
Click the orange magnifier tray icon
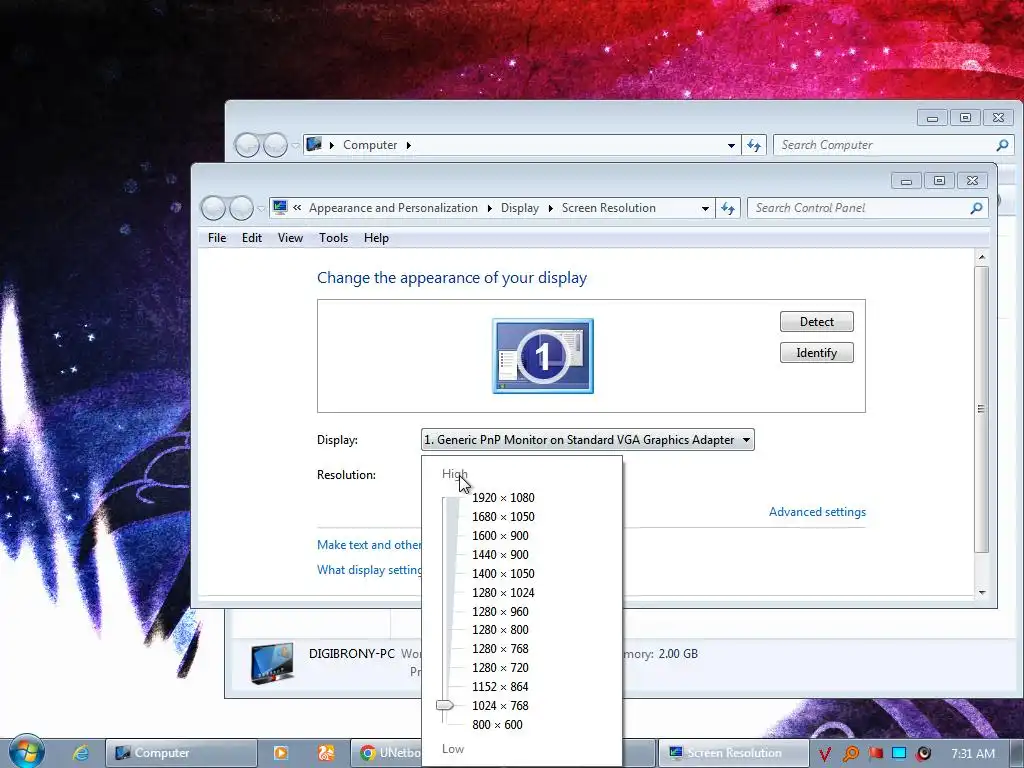(851, 754)
